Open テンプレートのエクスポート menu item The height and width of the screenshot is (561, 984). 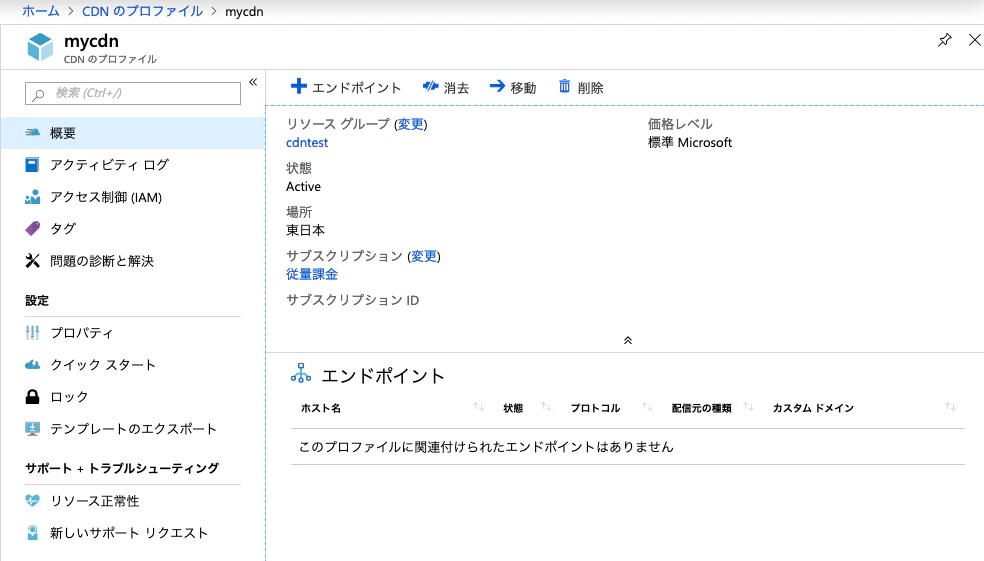pos(133,429)
